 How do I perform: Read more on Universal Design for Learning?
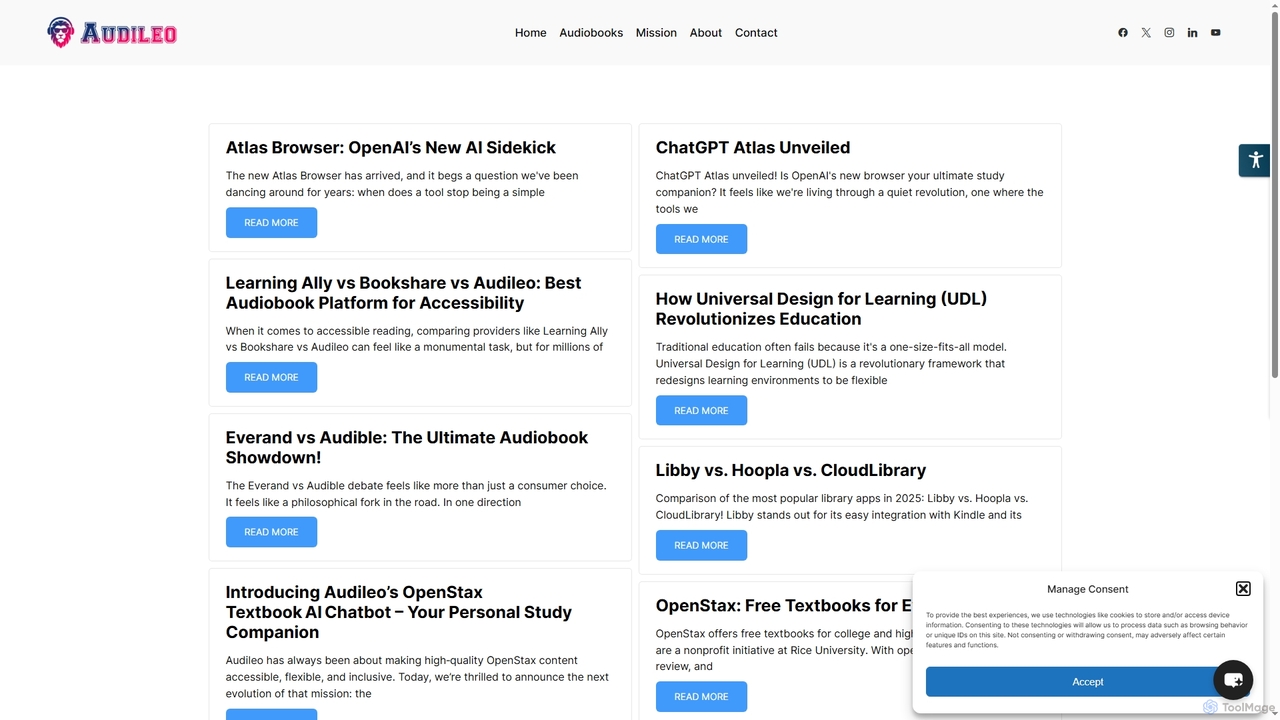pos(701,410)
